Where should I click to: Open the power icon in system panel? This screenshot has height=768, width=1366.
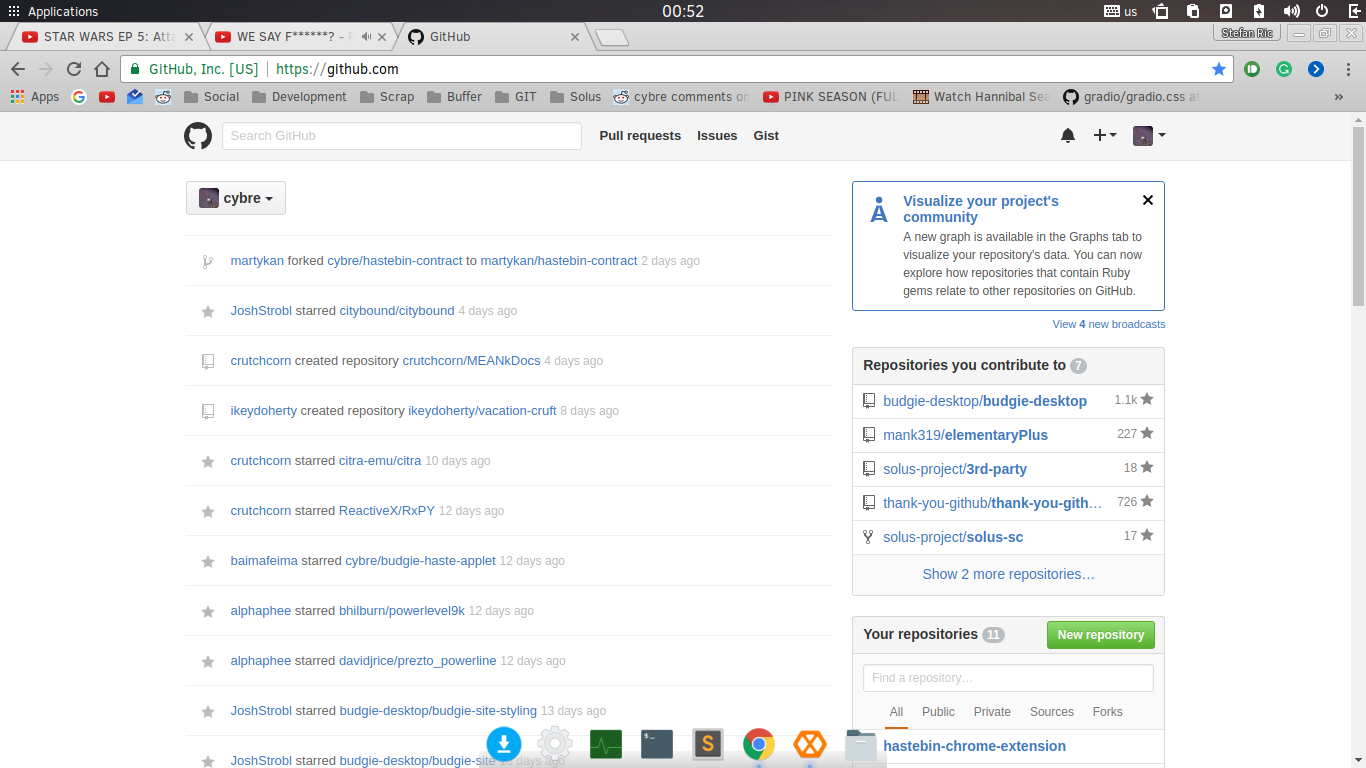(x=1322, y=11)
